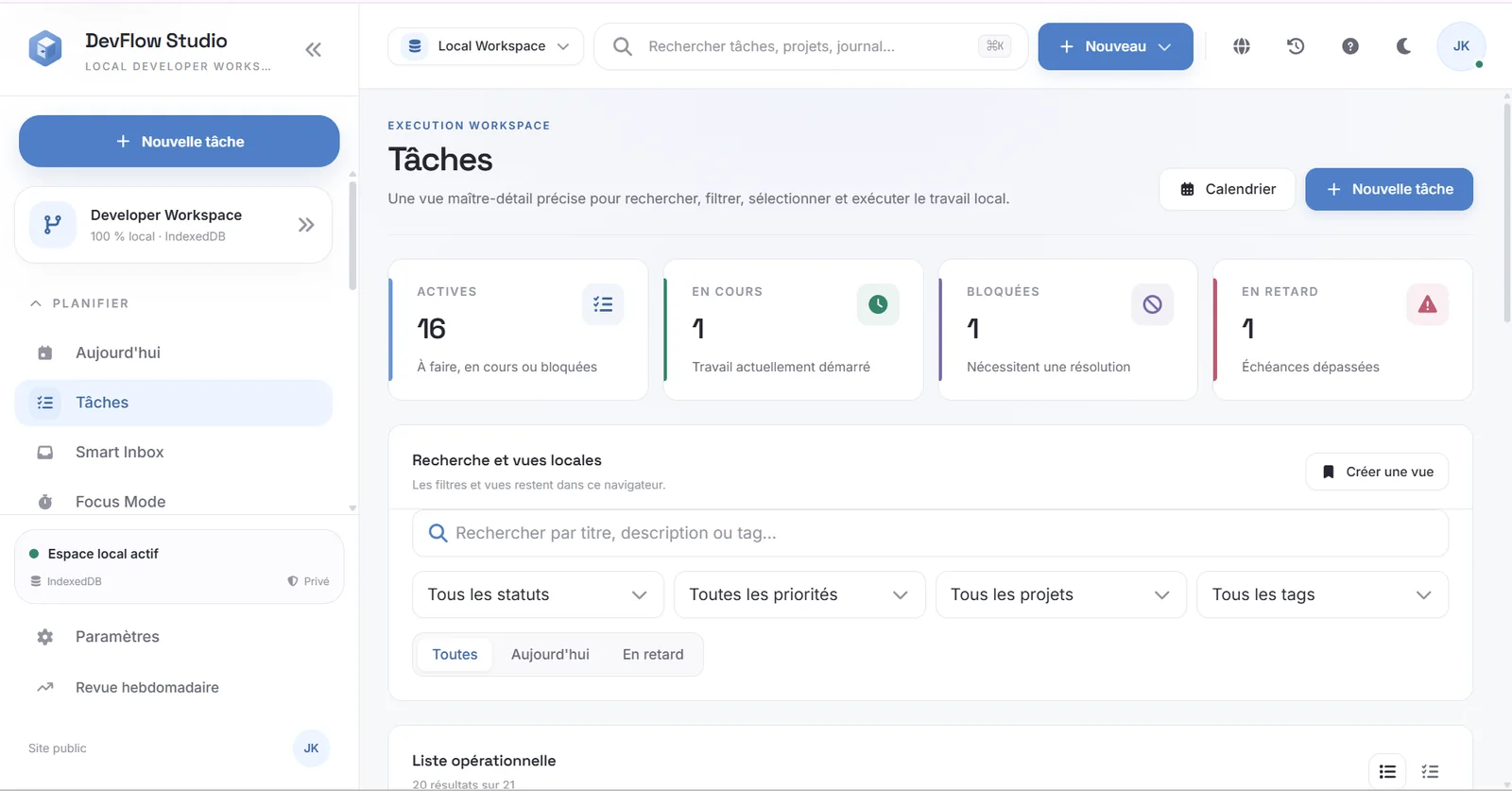The height and width of the screenshot is (791, 1512).
Task: Open Focus Mode in sidebar
Action: [x=174, y=502]
